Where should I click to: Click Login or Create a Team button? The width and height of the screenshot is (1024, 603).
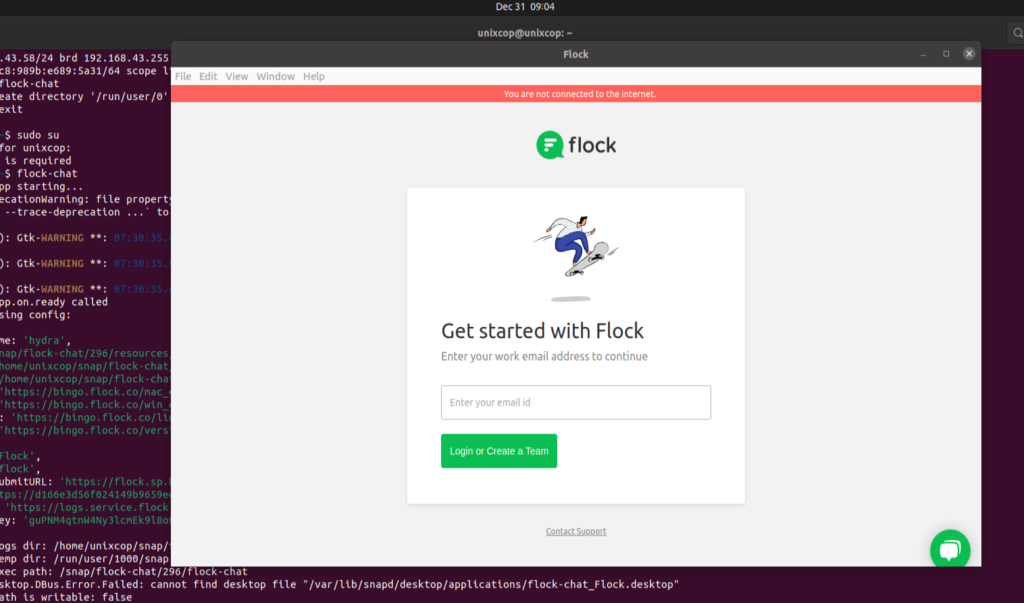coord(499,451)
